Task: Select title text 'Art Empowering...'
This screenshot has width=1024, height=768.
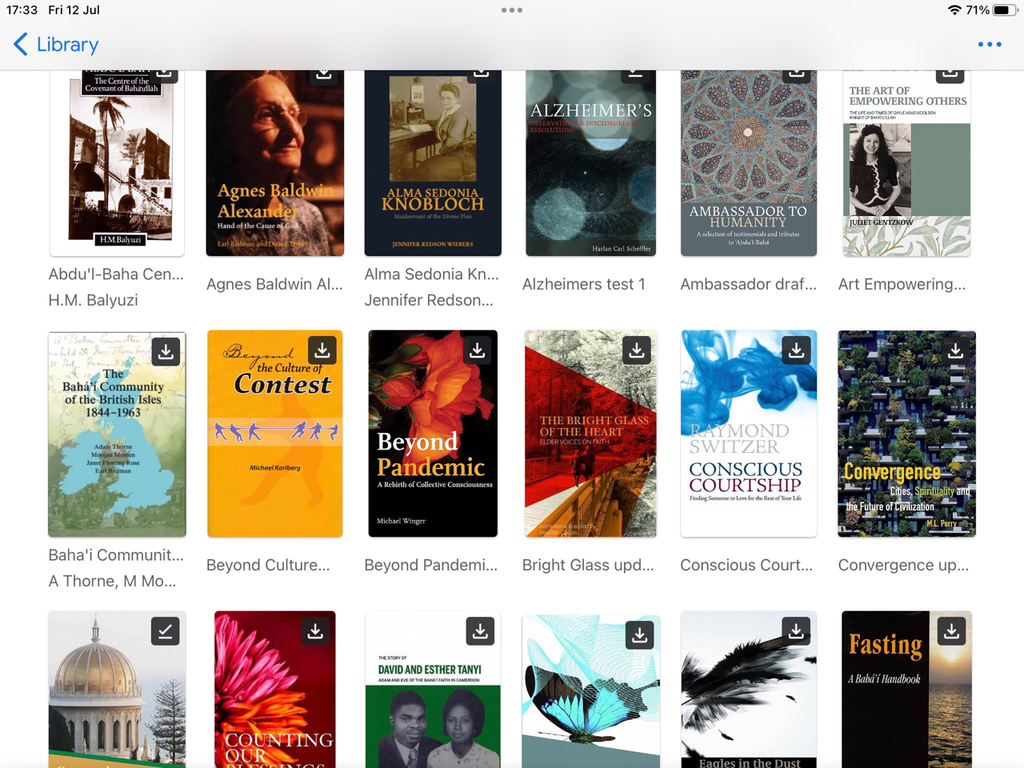Action: coord(902,284)
